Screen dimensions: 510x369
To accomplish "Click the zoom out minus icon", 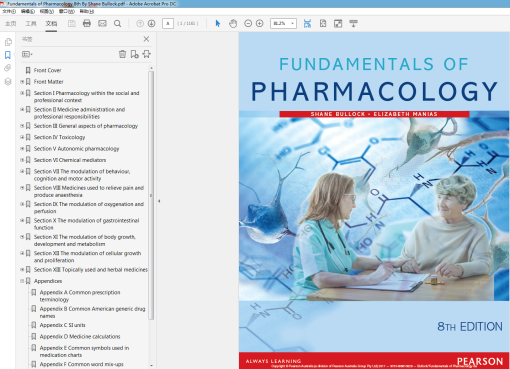I will (248, 23).
